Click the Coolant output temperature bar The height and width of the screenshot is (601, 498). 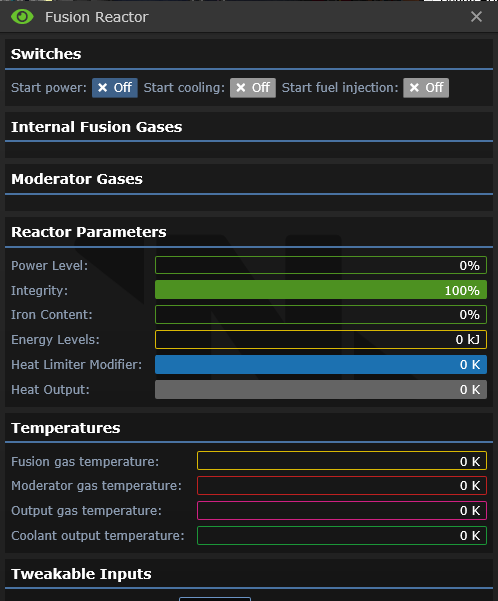342,535
